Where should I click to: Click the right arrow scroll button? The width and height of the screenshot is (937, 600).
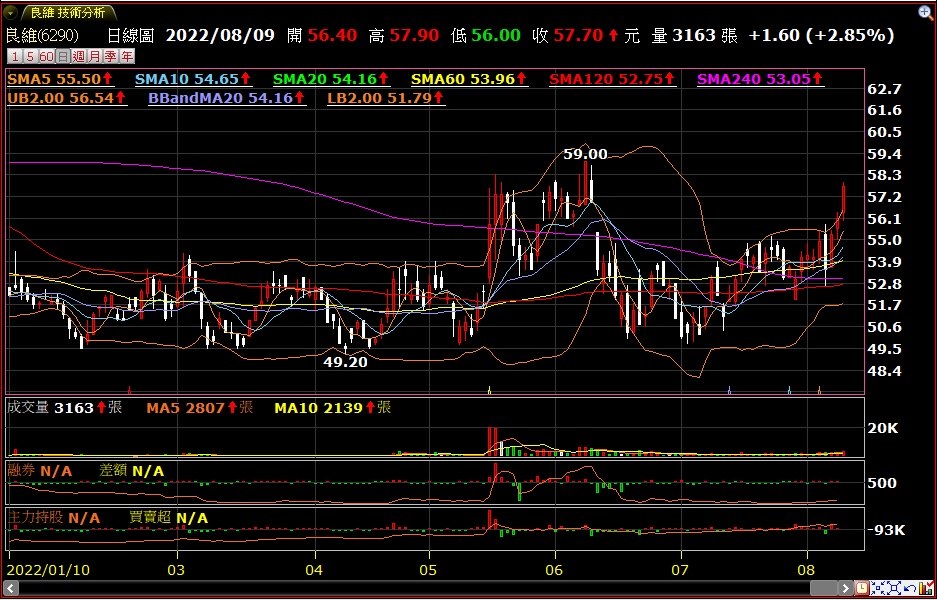(x=846, y=588)
